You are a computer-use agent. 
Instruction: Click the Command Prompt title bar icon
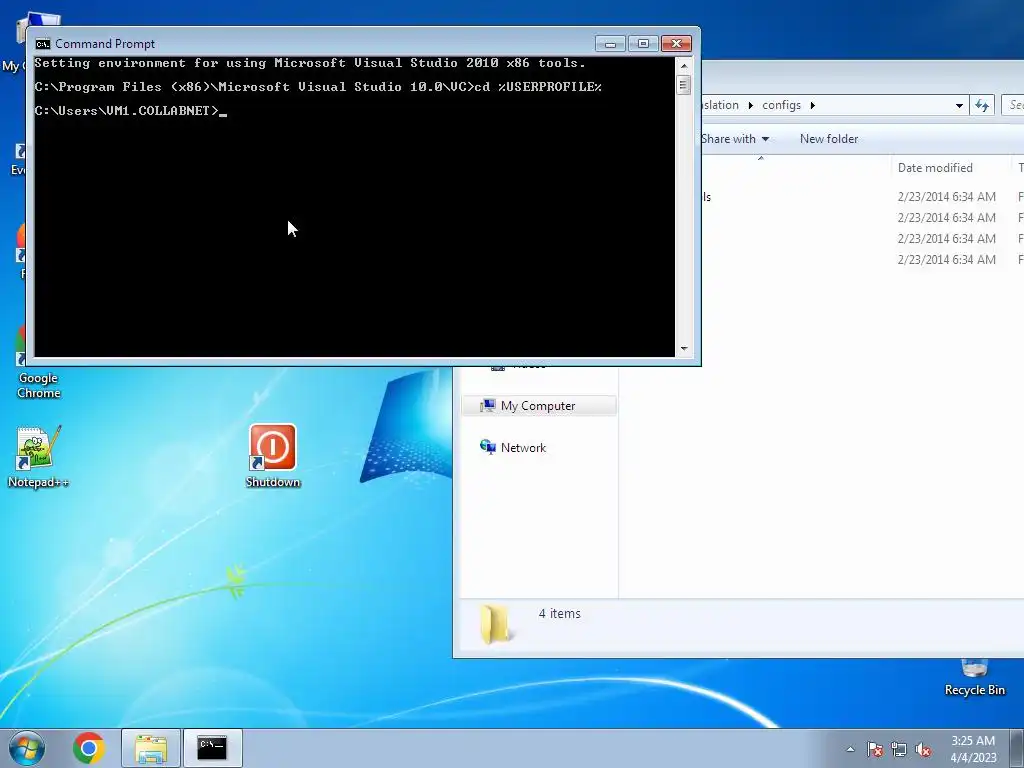[x=43, y=44]
